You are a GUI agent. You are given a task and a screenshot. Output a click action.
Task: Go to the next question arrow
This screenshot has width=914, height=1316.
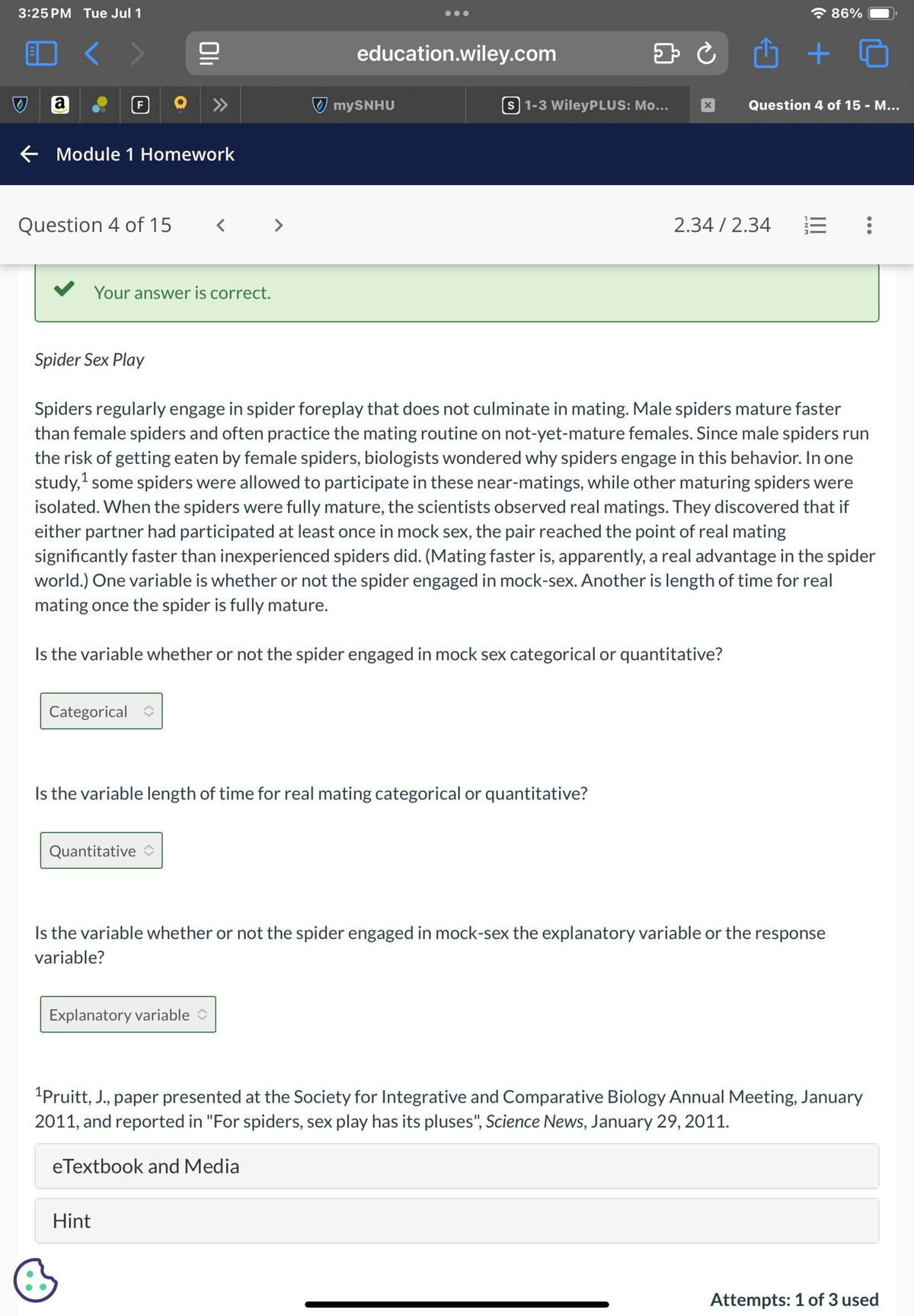point(279,225)
